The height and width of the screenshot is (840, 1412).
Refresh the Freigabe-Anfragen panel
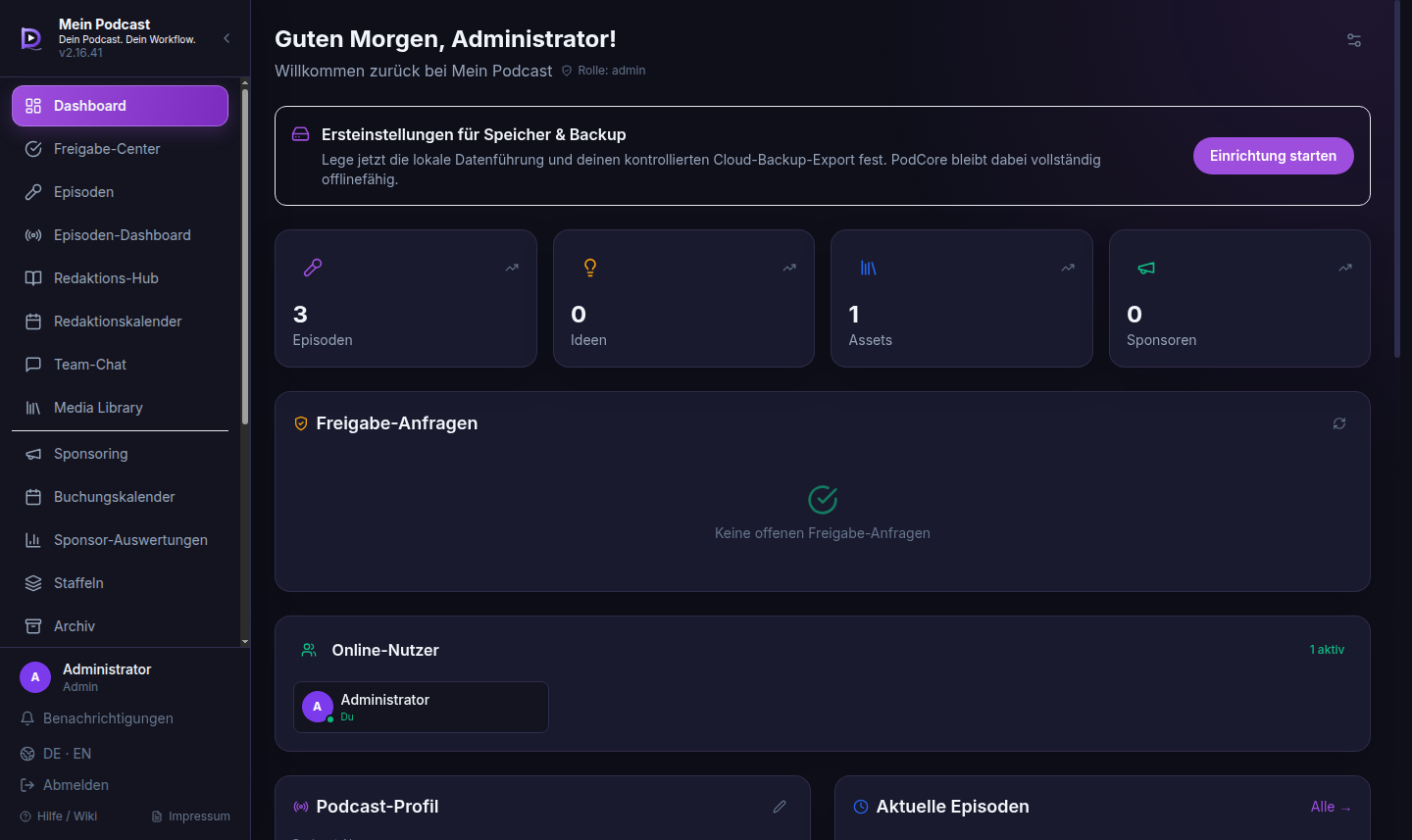pyautogui.click(x=1339, y=423)
